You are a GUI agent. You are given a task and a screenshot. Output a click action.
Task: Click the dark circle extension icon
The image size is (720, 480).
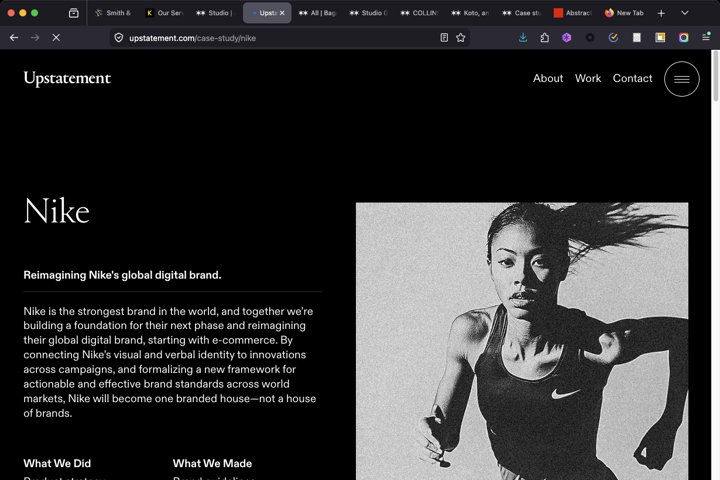[590, 38]
